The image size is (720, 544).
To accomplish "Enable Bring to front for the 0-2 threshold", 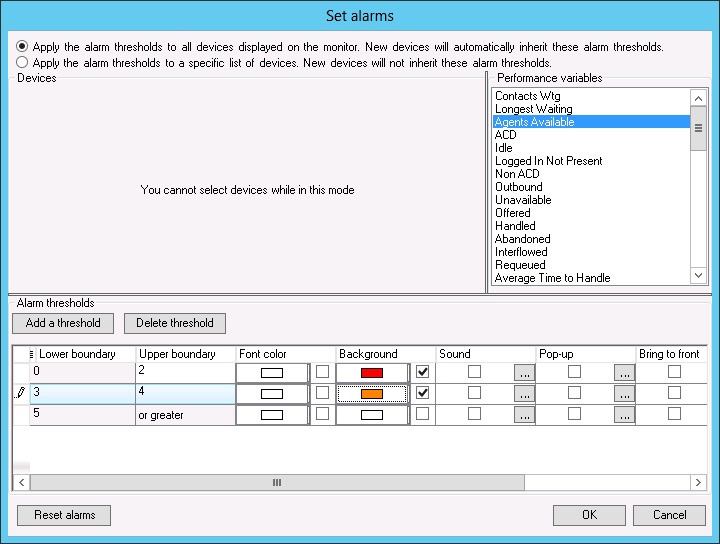I will coord(674,372).
